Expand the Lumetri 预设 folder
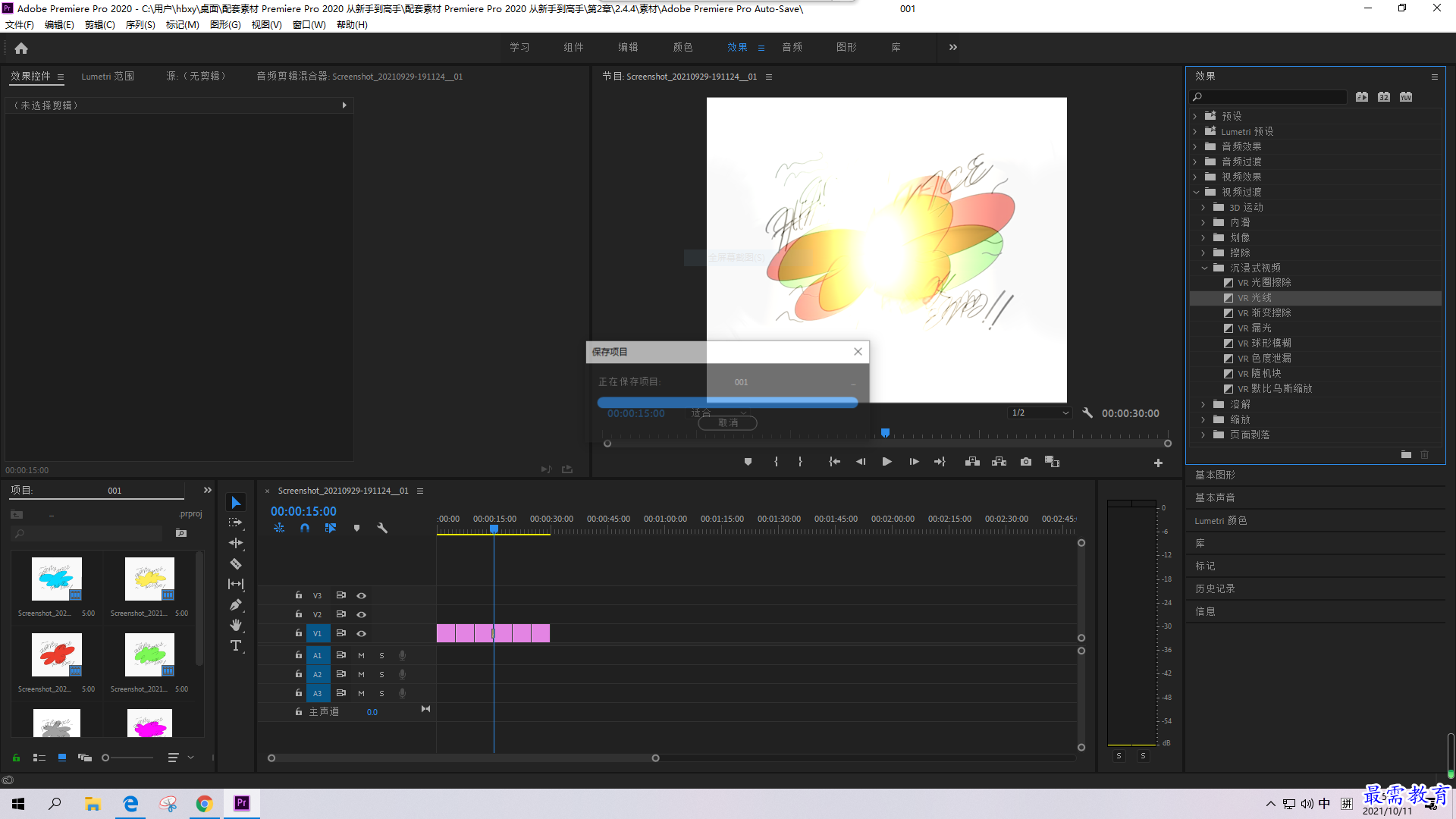The image size is (1456, 819). [1195, 131]
